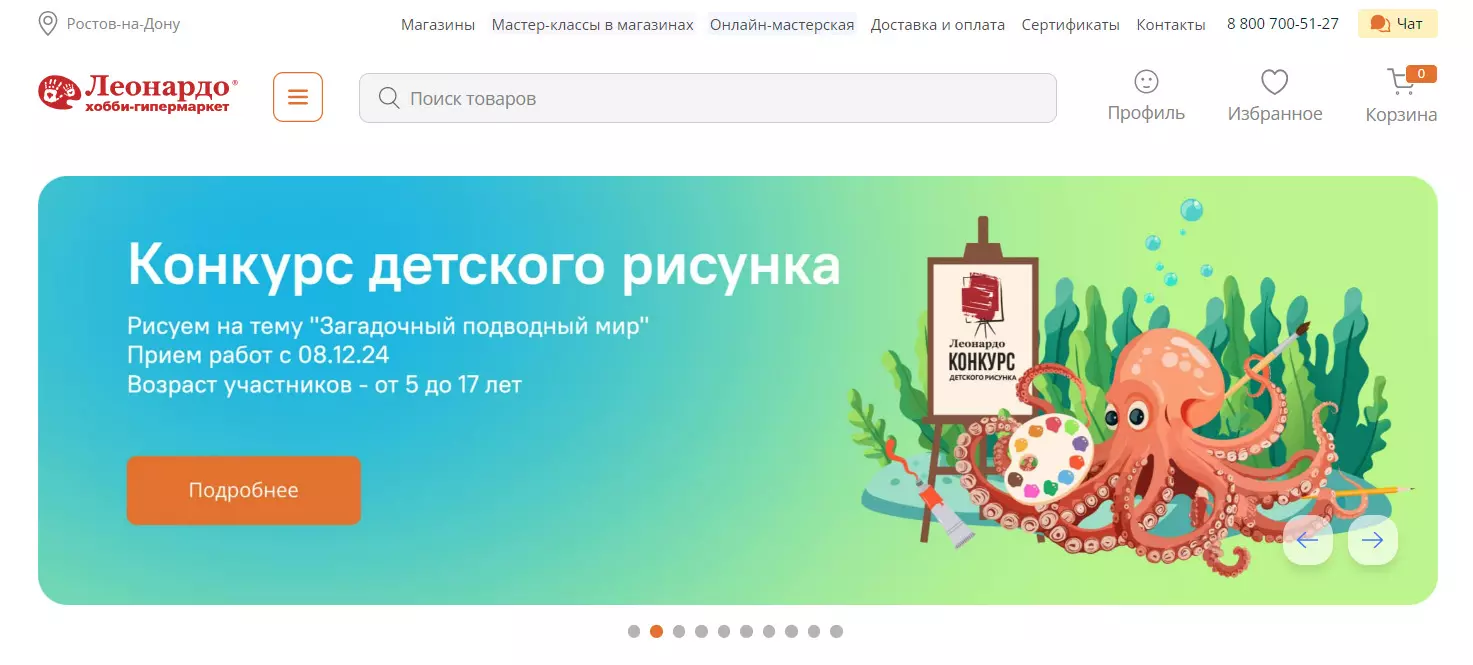Call the 8 800 700-51-27 phone link

[1283, 24]
